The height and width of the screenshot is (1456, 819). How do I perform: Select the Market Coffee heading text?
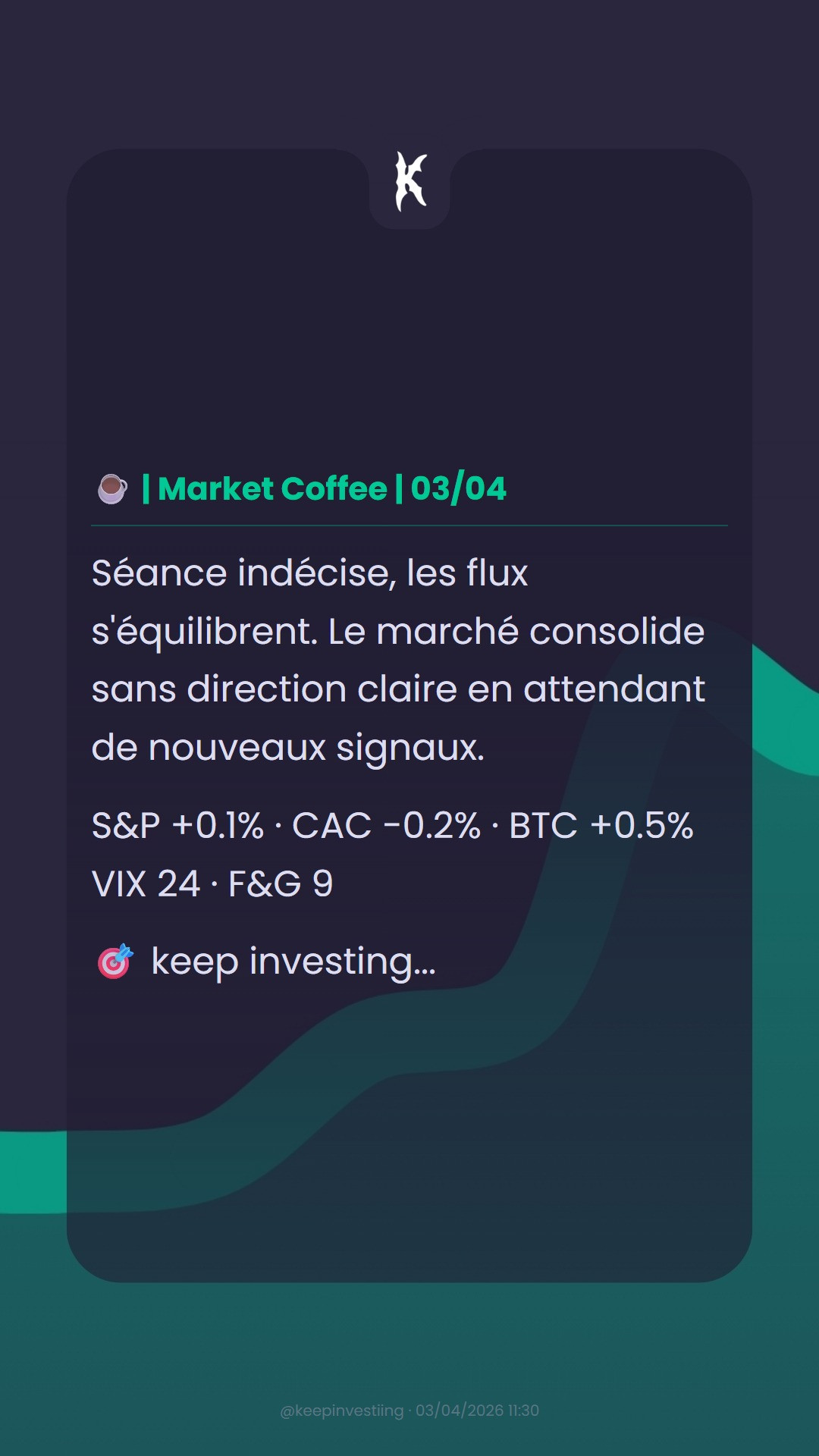(273, 488)
